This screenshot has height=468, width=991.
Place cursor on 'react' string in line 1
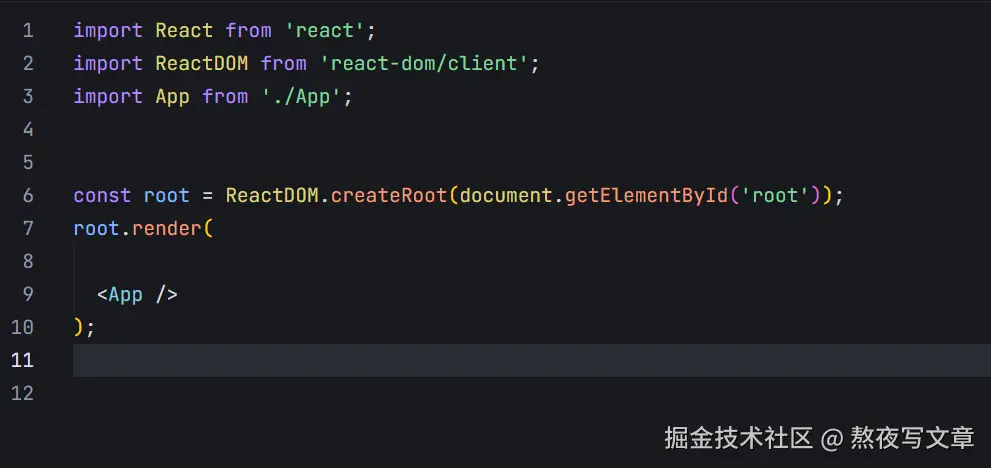click(x=324, y=30)
